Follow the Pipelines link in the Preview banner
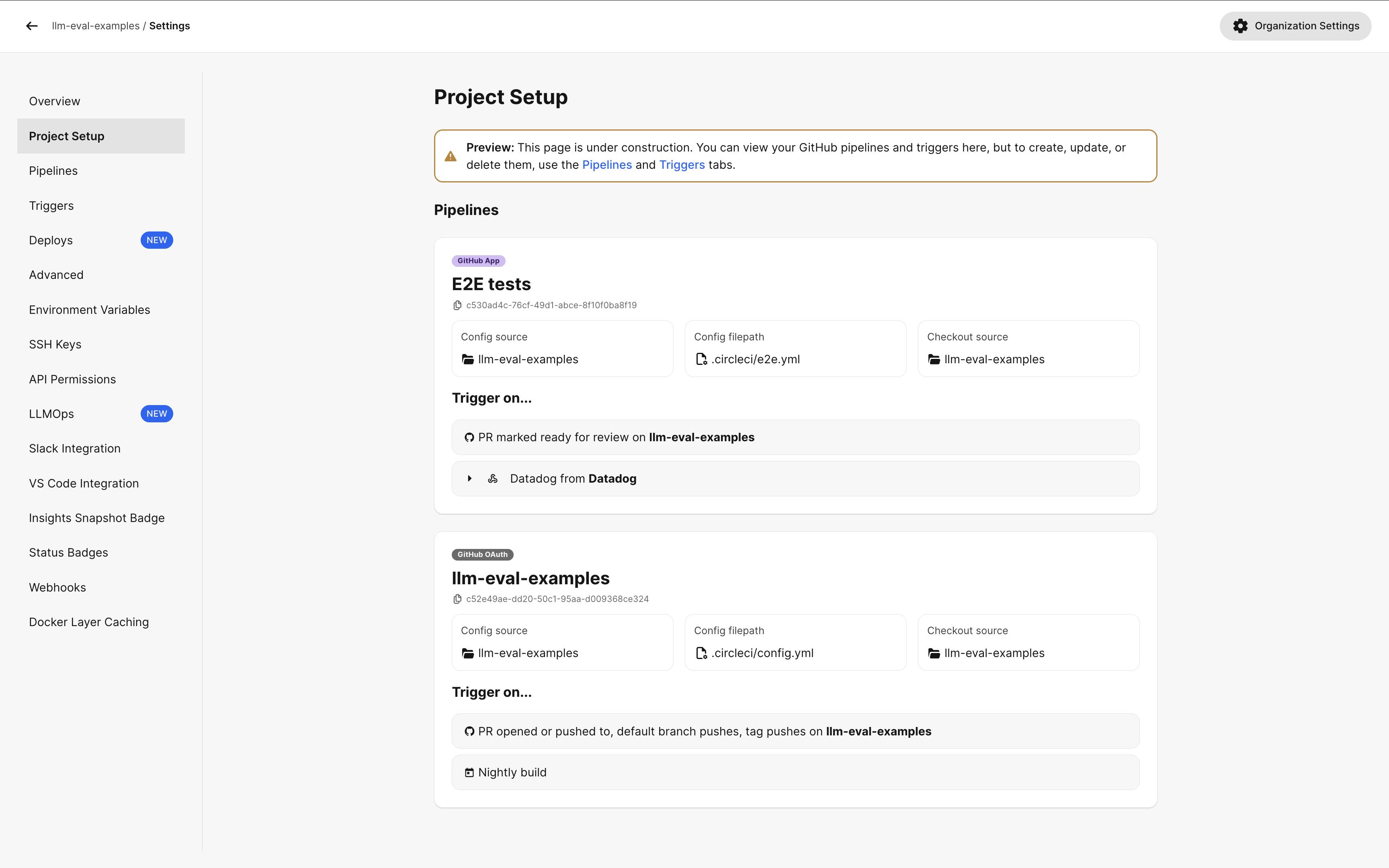 point(607,165)
